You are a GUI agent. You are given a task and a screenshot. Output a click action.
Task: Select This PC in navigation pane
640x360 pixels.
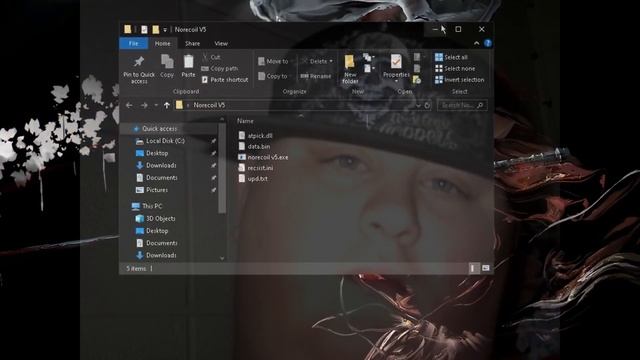tap(147, 206)
